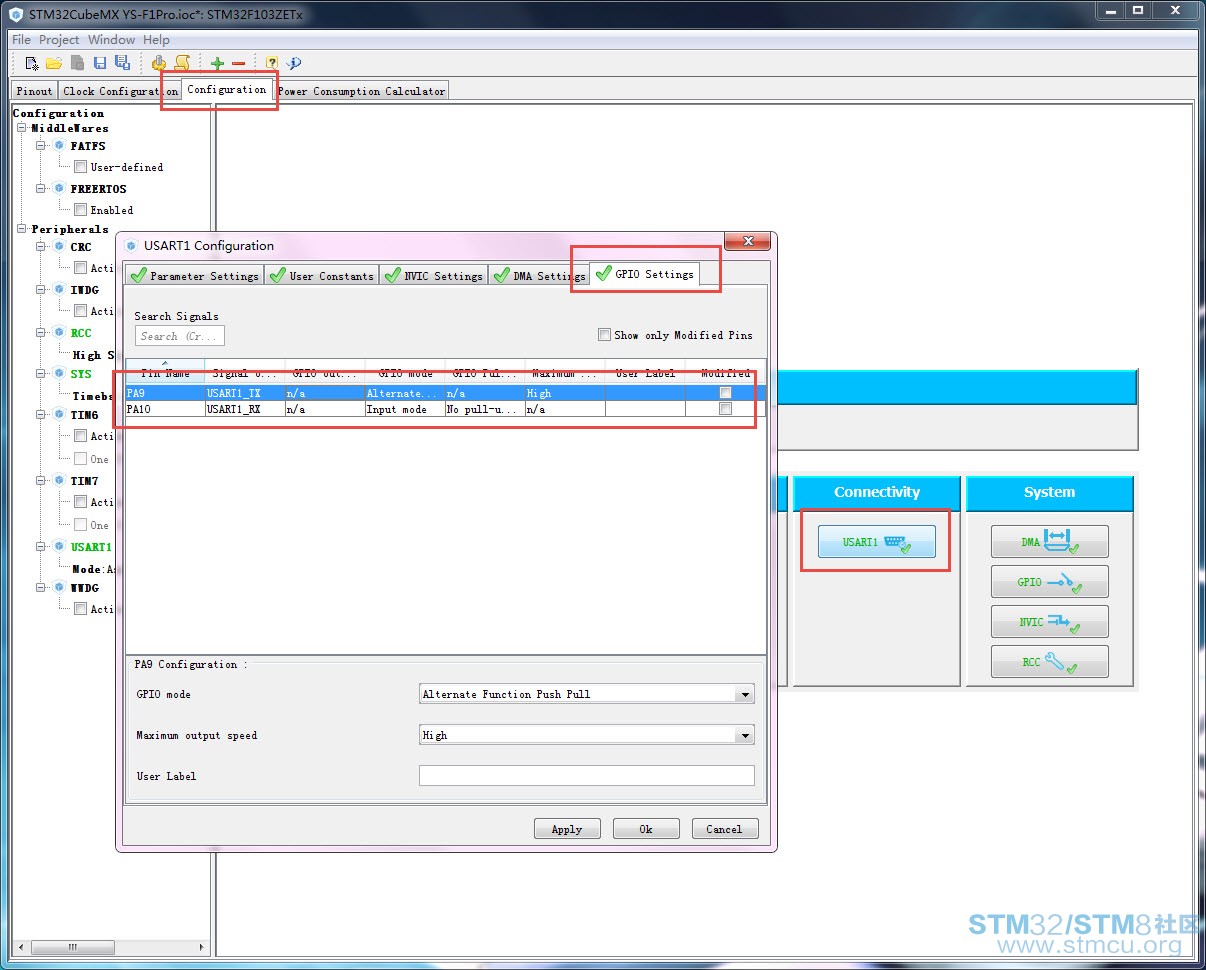Open the Power Consumption Calculator tab
Screen dimensions: 1206x970
(361, 91)
